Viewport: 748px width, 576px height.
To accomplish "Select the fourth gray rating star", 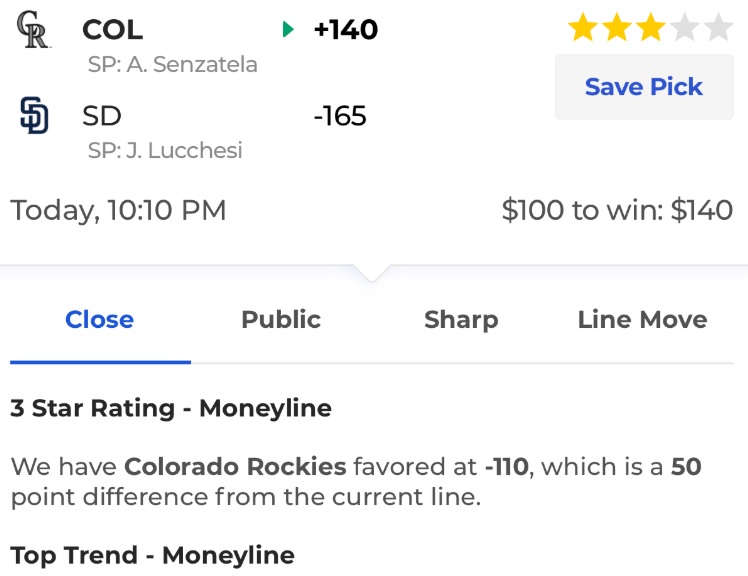I will 685,27.
